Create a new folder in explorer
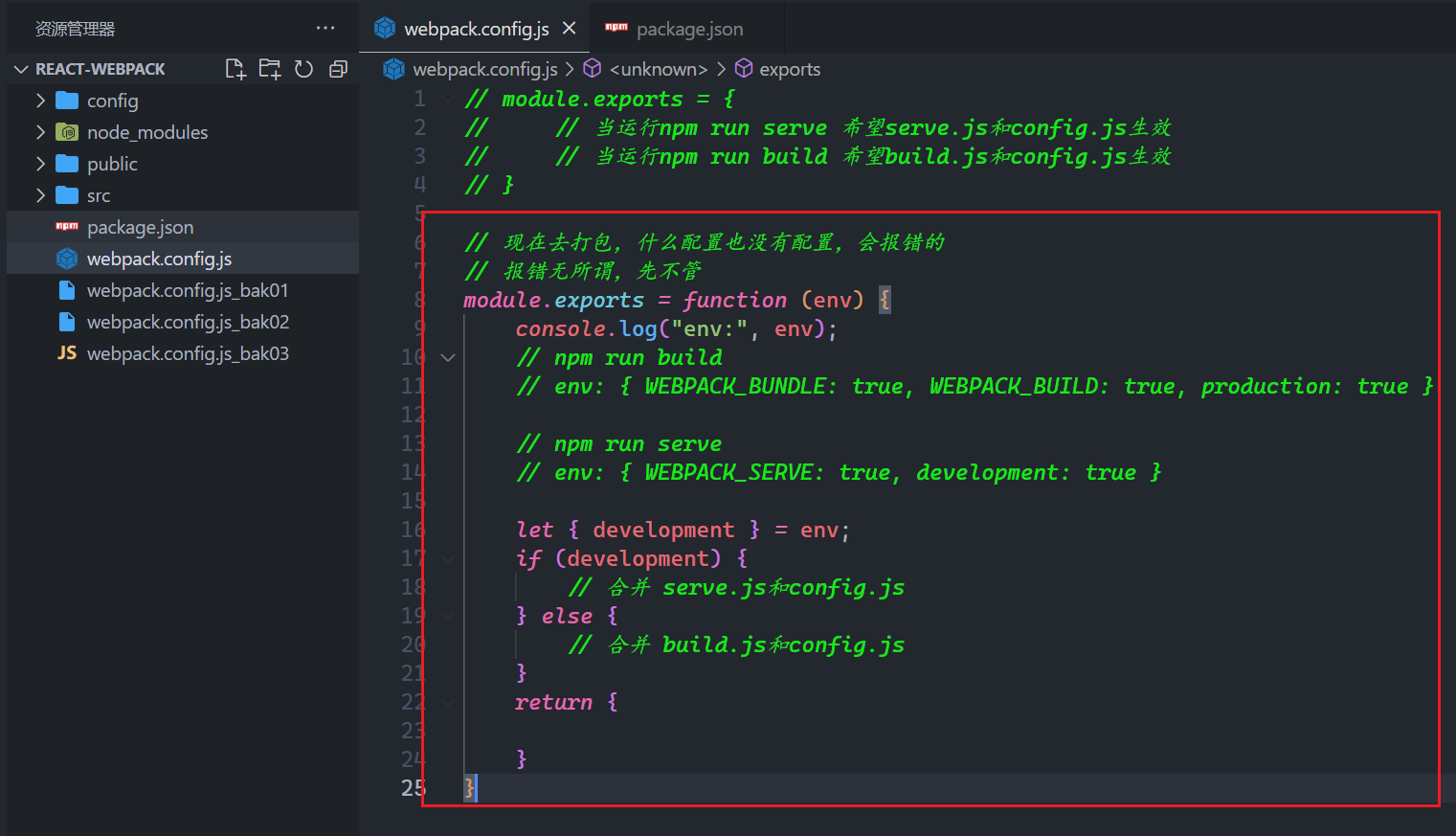 [270, 69]
